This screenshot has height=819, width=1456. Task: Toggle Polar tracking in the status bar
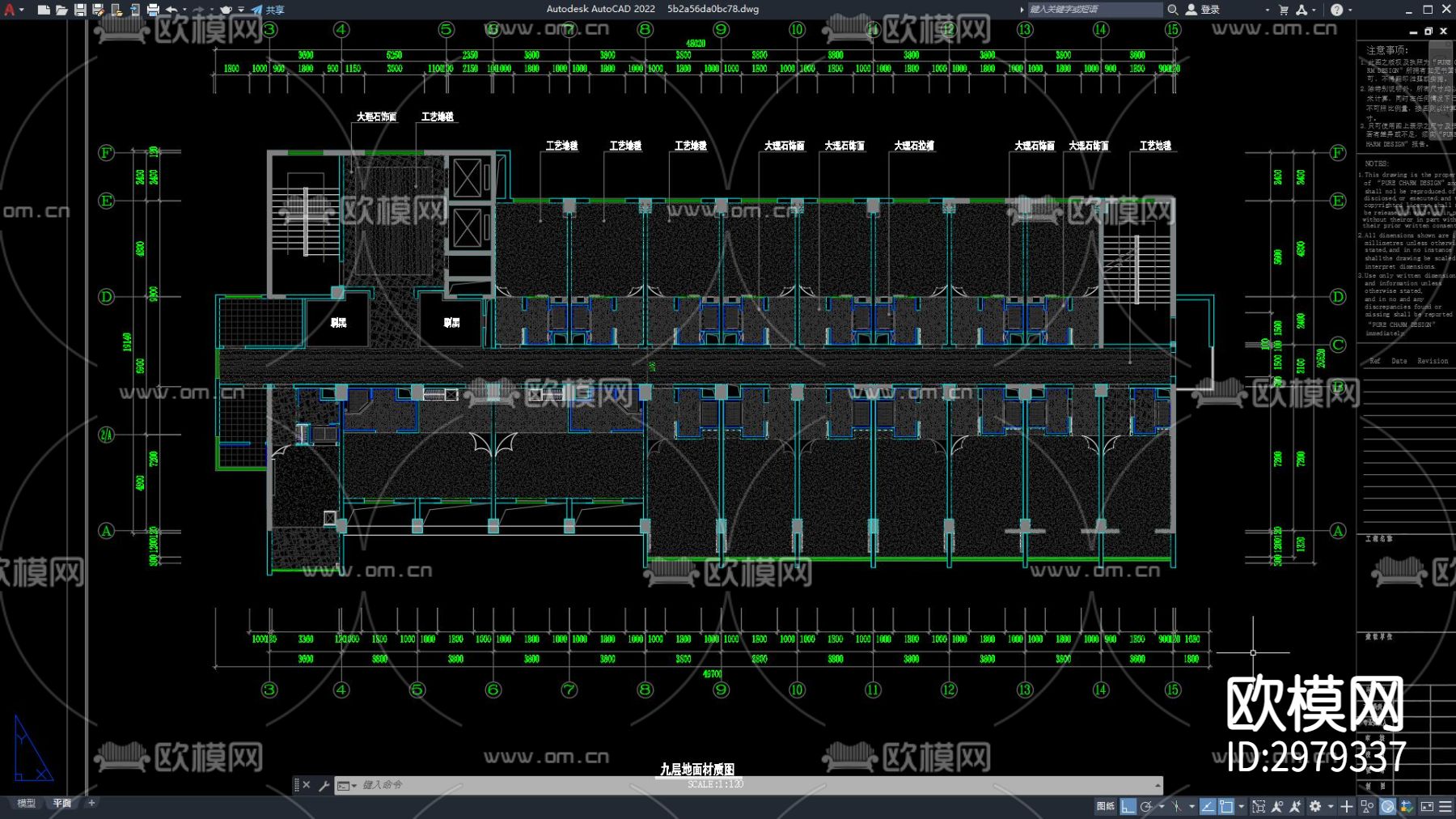click(x=1146, y=806)
